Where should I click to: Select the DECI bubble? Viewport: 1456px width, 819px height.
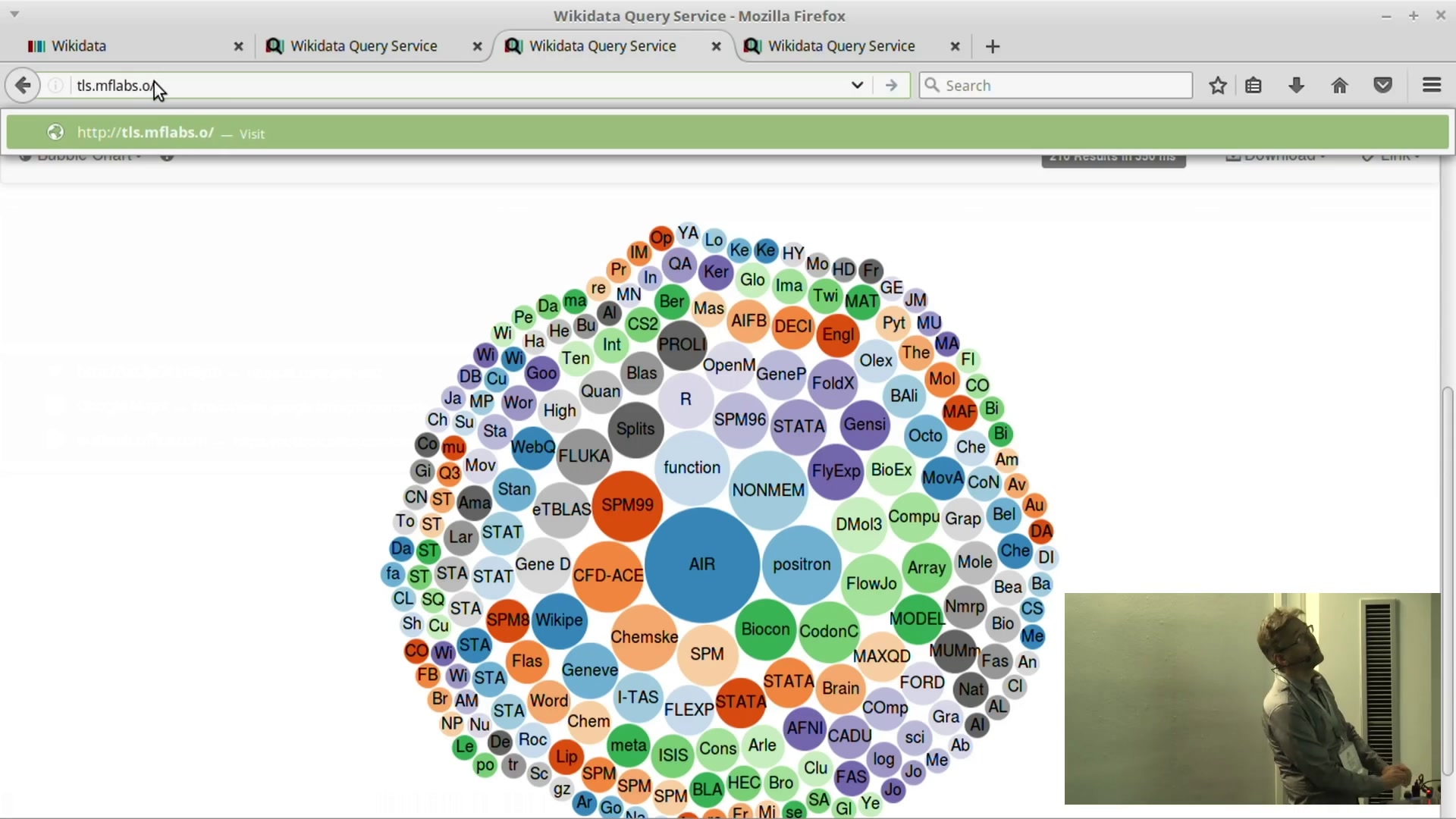point(793,326)
